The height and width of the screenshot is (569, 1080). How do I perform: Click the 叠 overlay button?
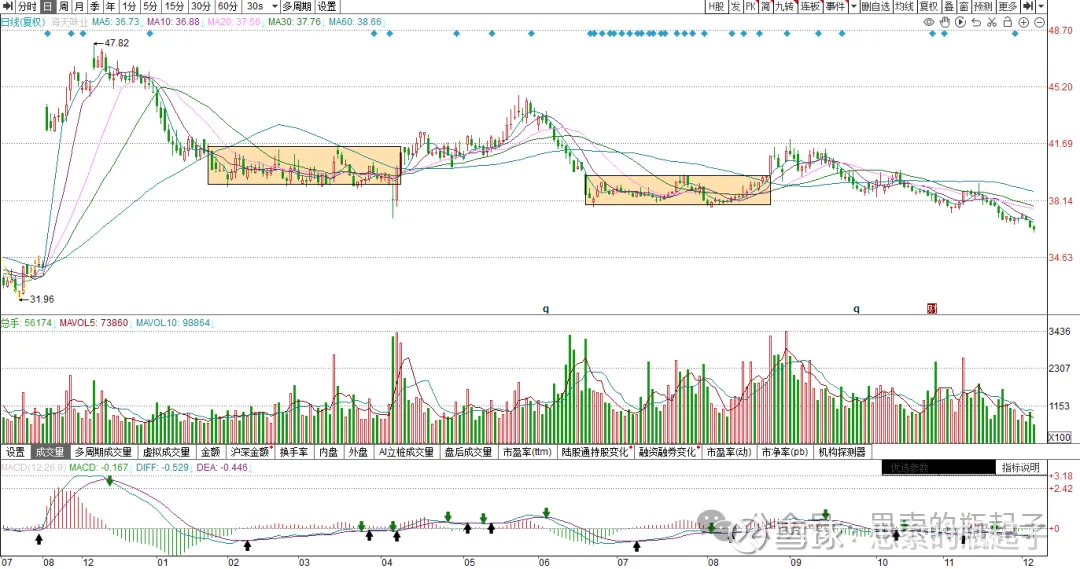point(948,6)
